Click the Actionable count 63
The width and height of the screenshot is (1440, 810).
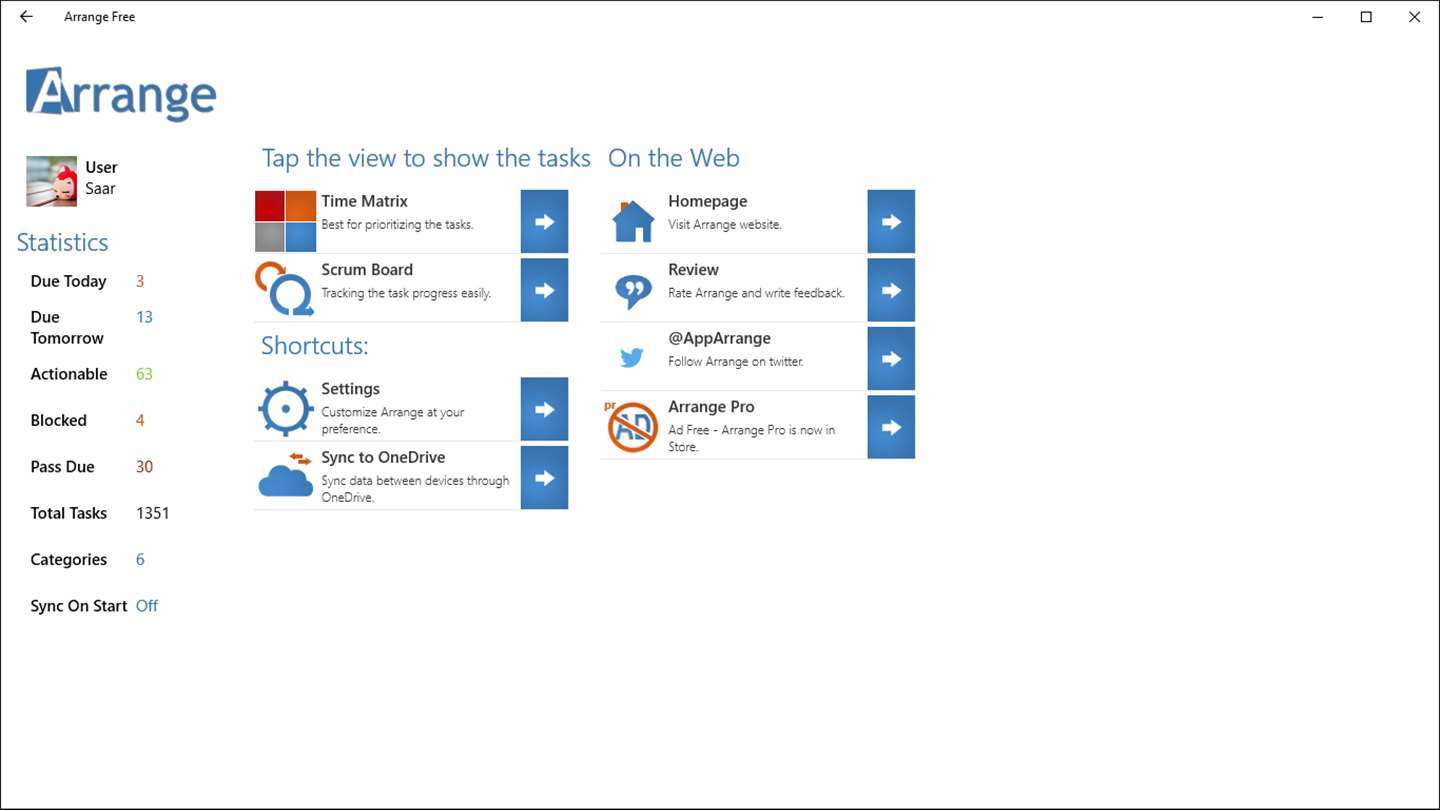click(x=144, y=374)
